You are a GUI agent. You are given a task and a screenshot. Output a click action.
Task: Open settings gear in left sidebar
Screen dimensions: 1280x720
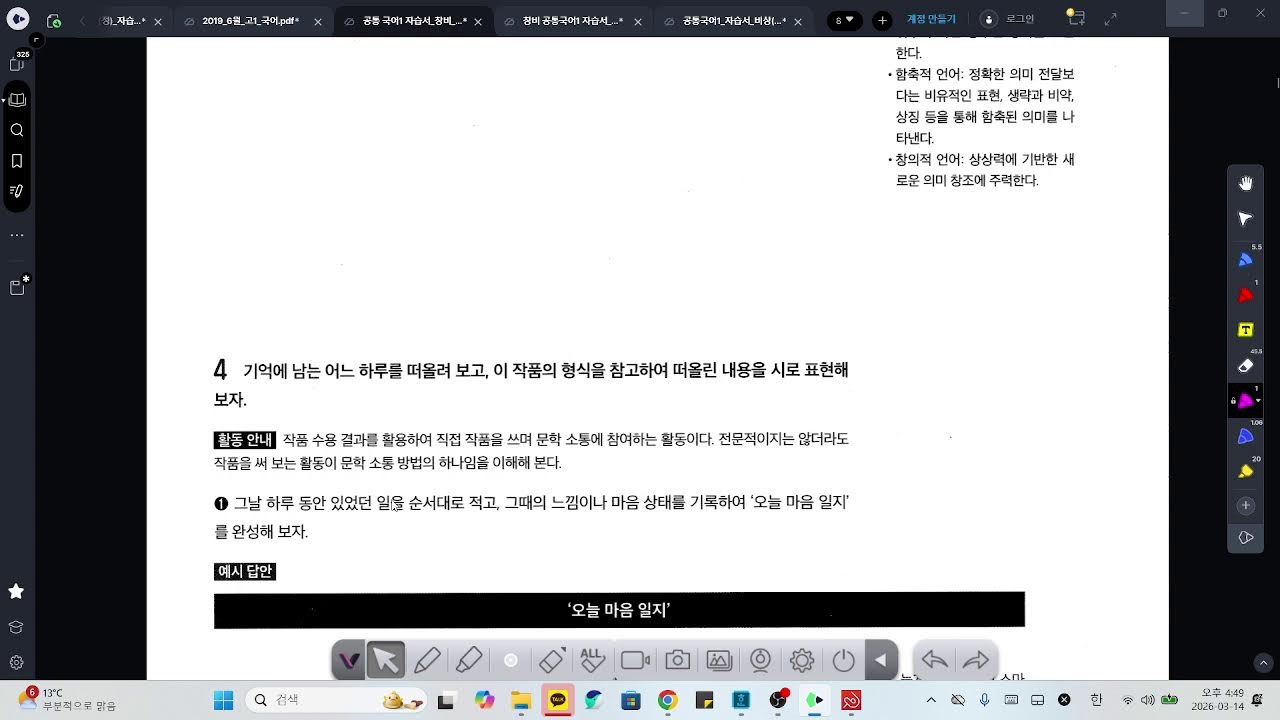(x=16, y=662)
